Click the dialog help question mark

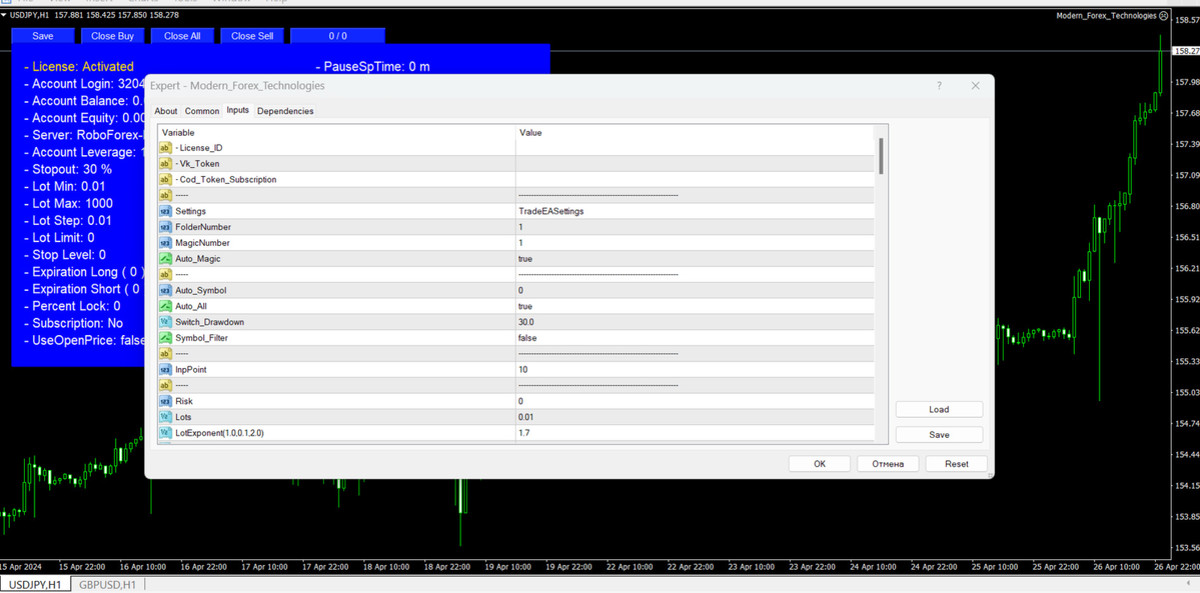pos(938,86)
